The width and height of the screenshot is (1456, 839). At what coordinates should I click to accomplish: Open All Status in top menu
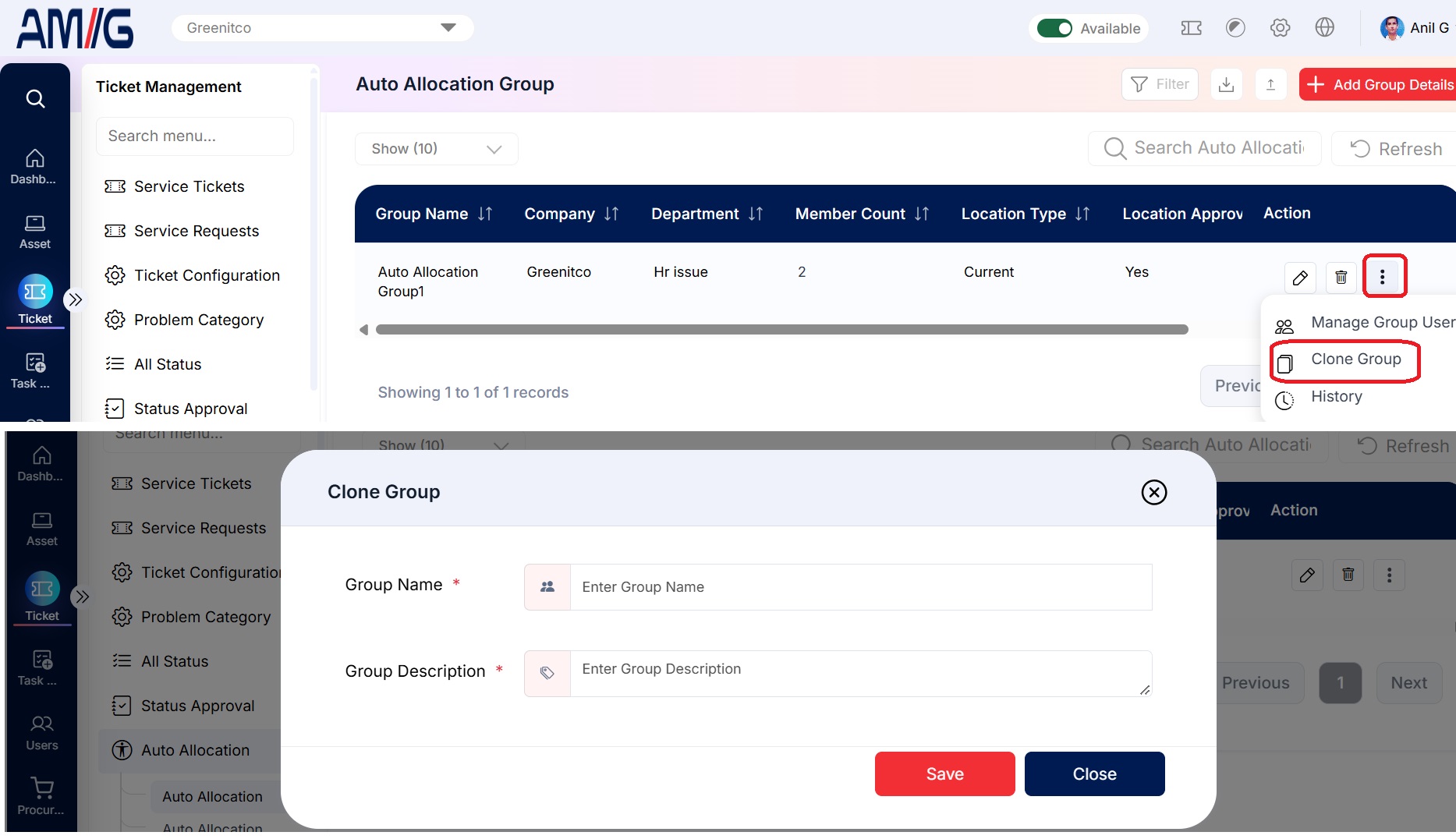tap(153, 364)
